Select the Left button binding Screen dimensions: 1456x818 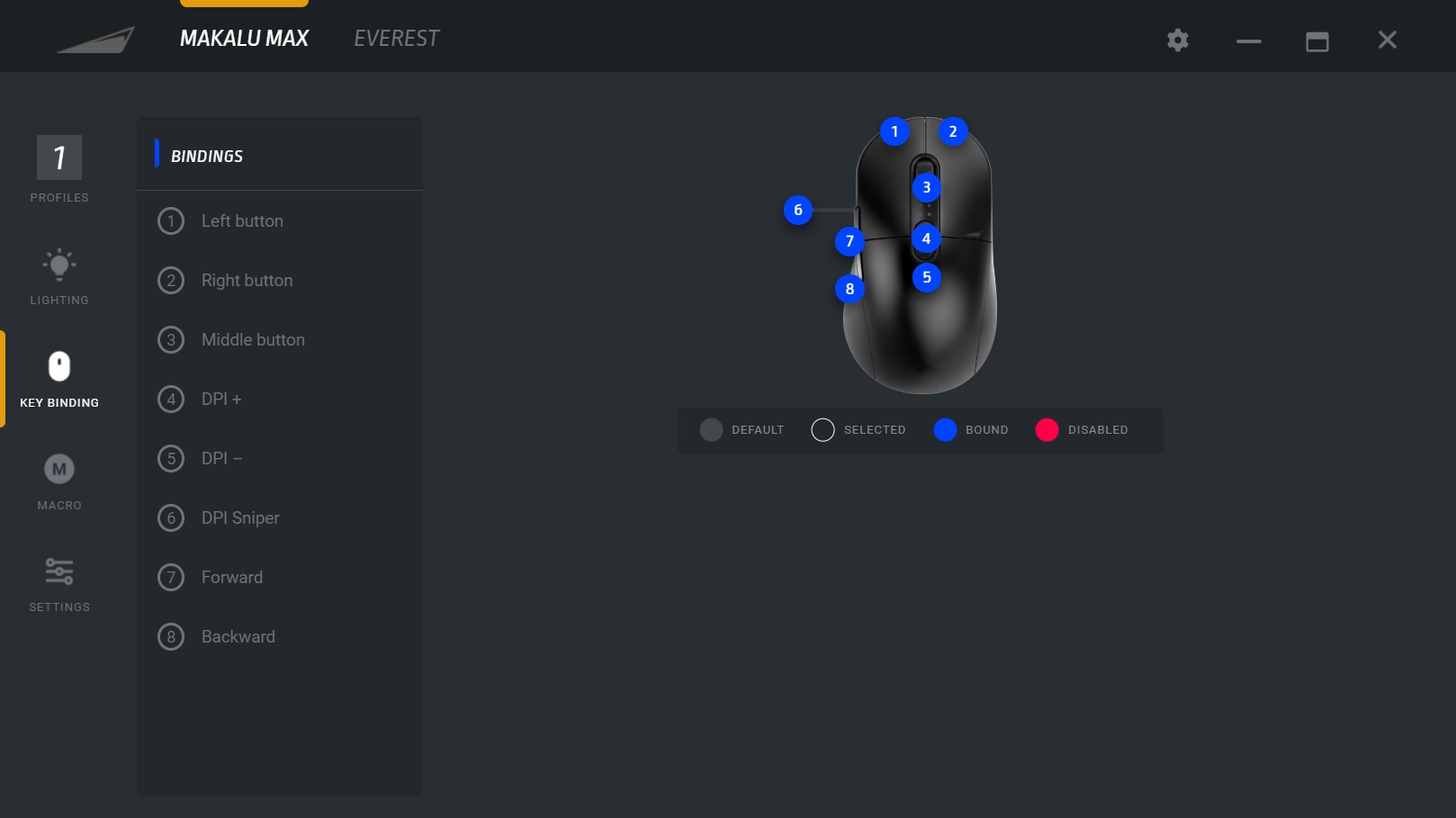280,220
